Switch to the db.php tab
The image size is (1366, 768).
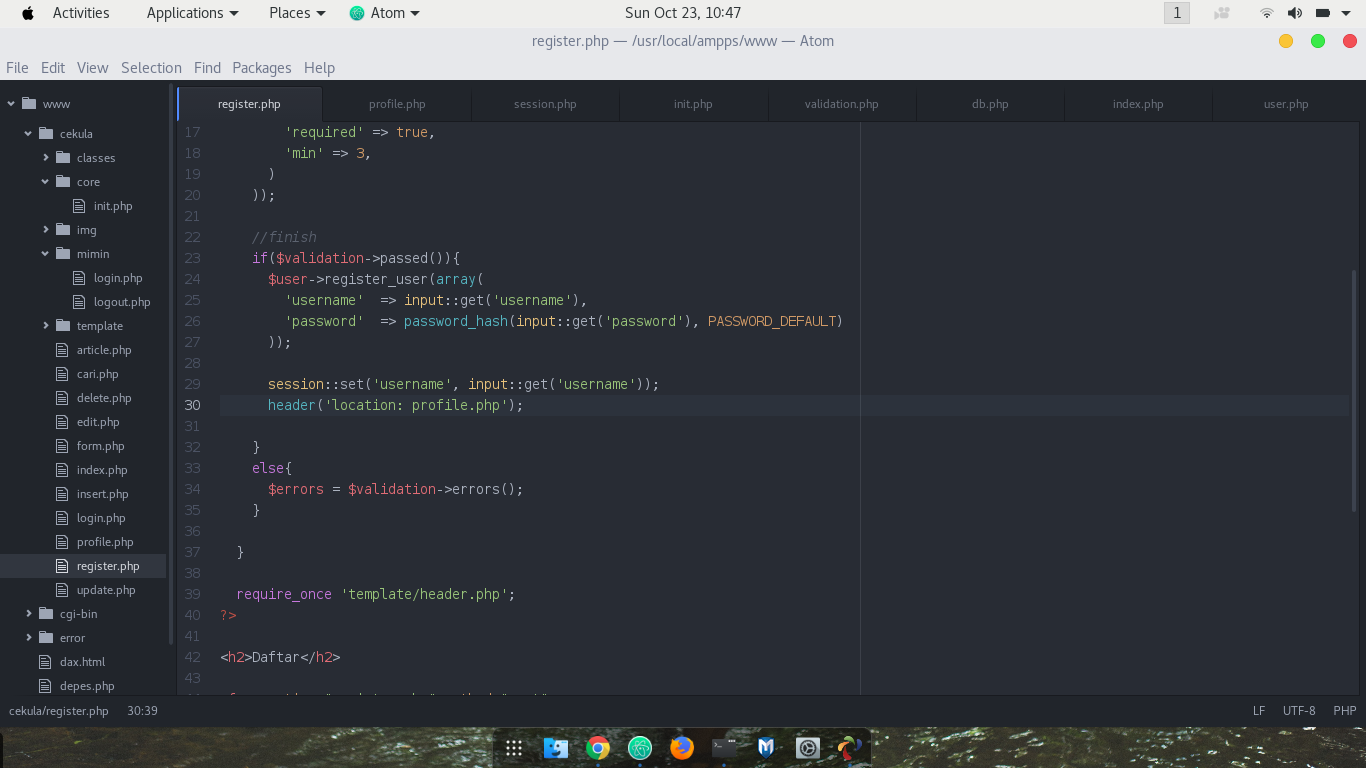pyautogui.click(x=990, y=104)
